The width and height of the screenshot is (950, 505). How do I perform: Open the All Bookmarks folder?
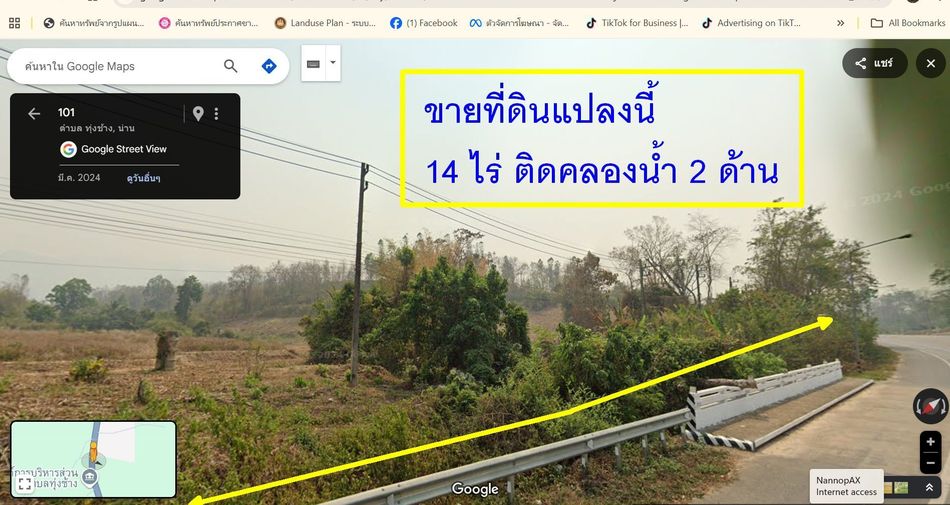908,23
